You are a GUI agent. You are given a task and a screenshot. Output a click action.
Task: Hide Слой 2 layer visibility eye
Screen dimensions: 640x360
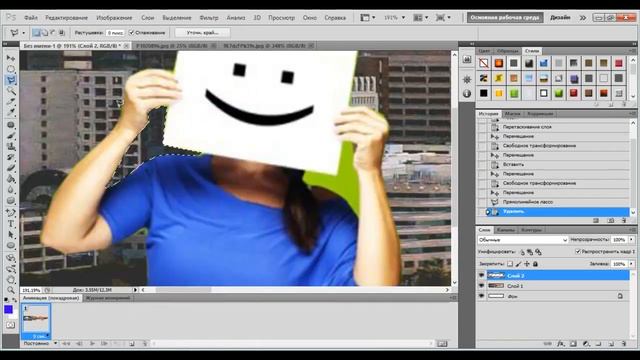click(481, 276)
